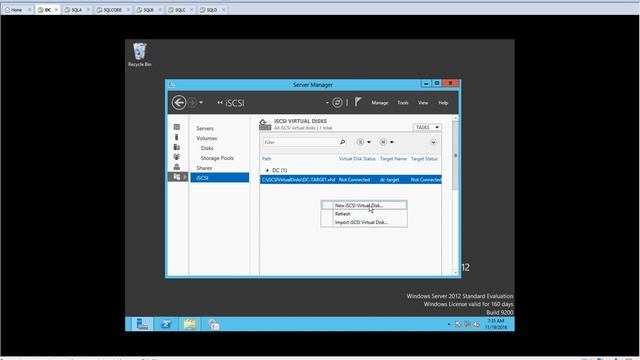The width and height of the screenshot is (640, 360).
Task: Open the Recycle Bin desktop icon
Action: point(140,55)
